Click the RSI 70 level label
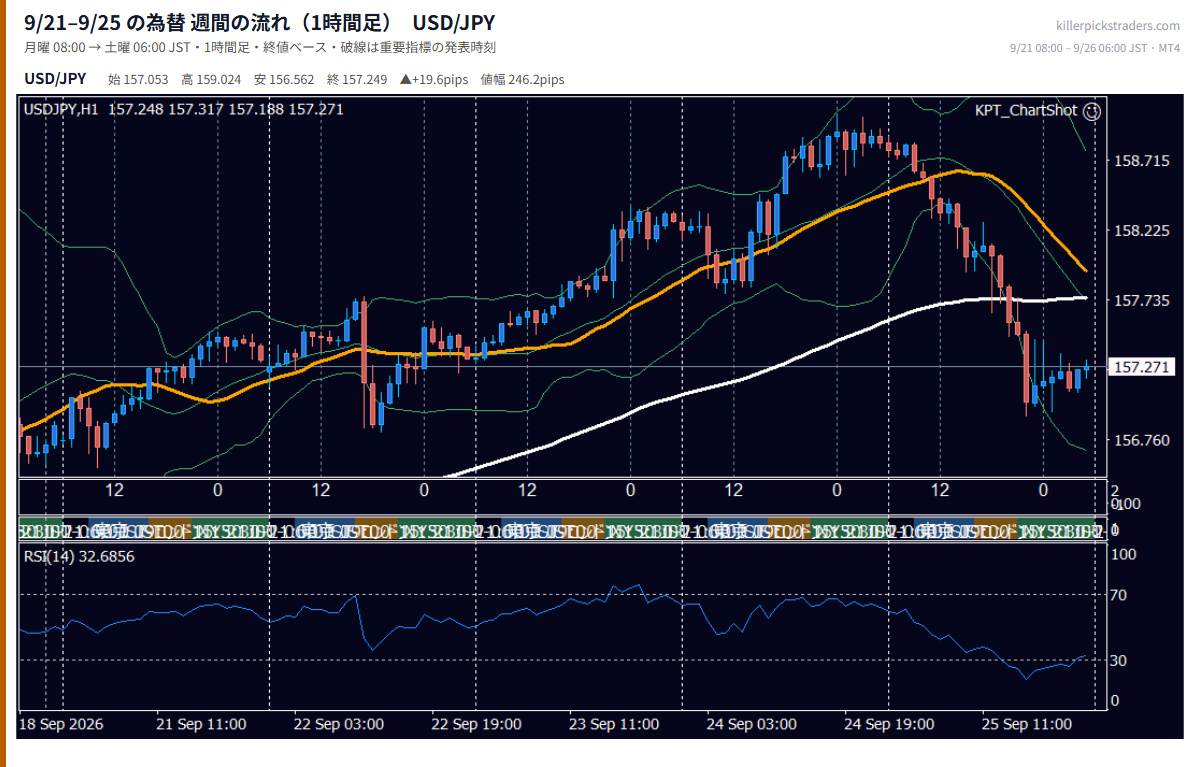1200x767 pixels. (x=1120, y=595)
